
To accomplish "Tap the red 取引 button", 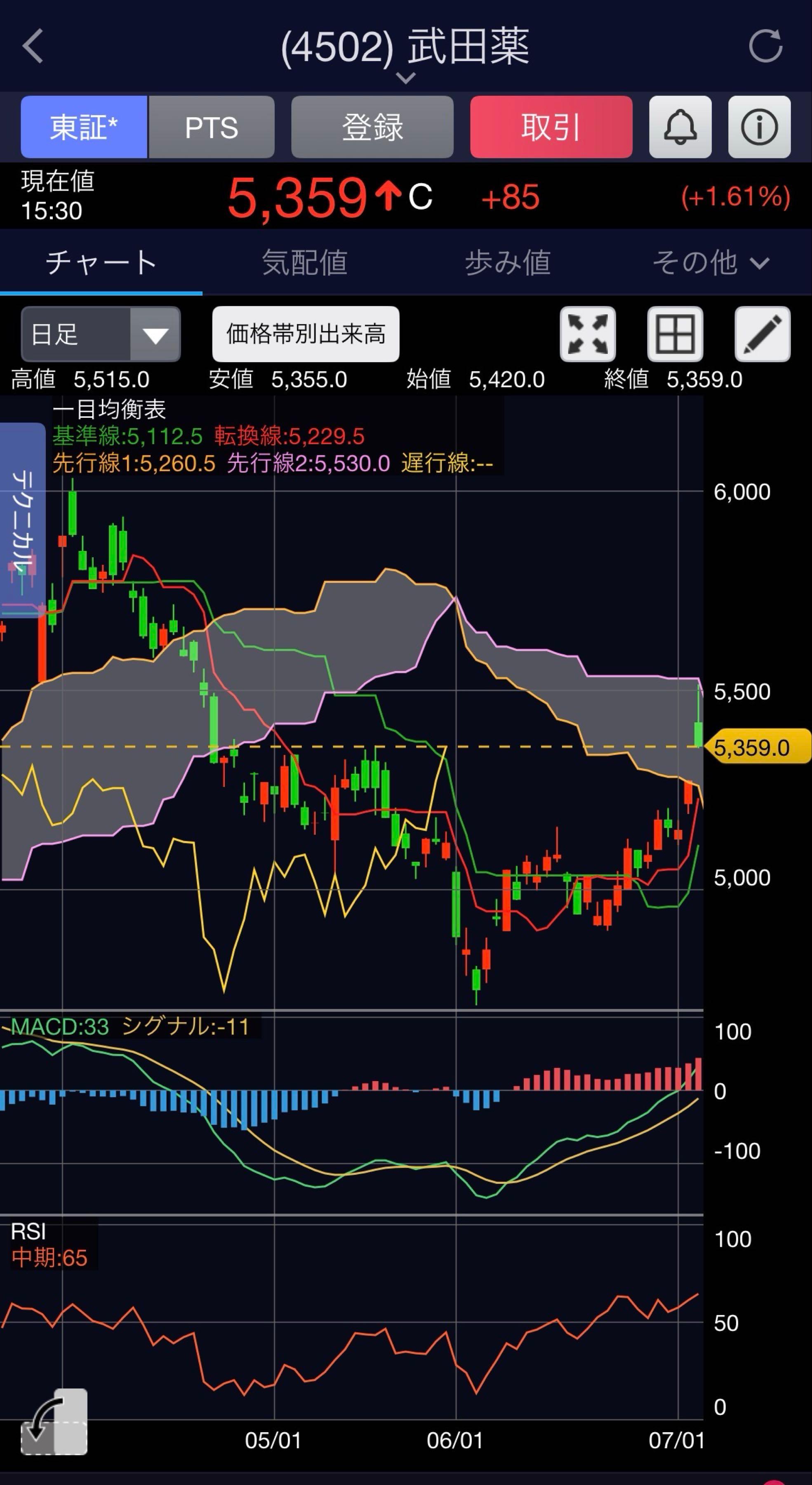I will tap(551, 127).
